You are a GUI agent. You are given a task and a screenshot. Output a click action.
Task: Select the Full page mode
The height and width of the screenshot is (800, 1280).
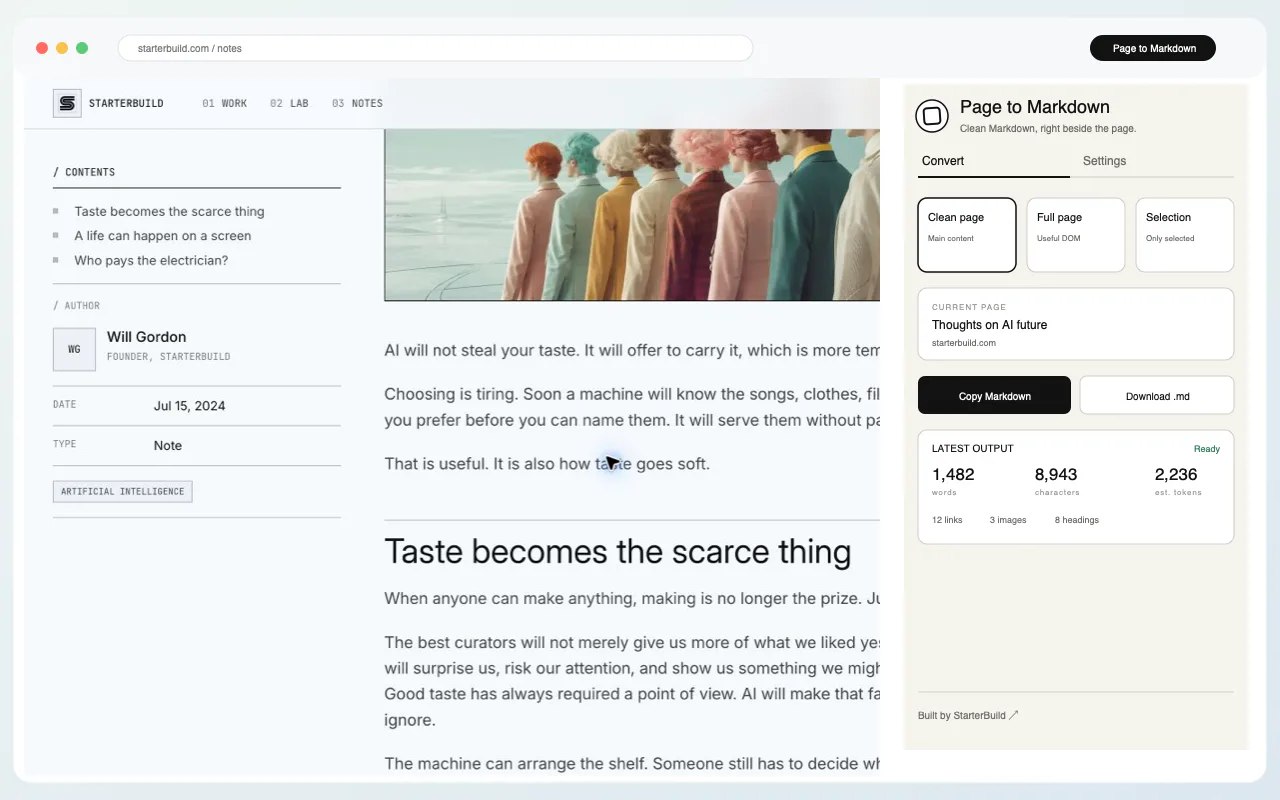tap(1076, 235)
